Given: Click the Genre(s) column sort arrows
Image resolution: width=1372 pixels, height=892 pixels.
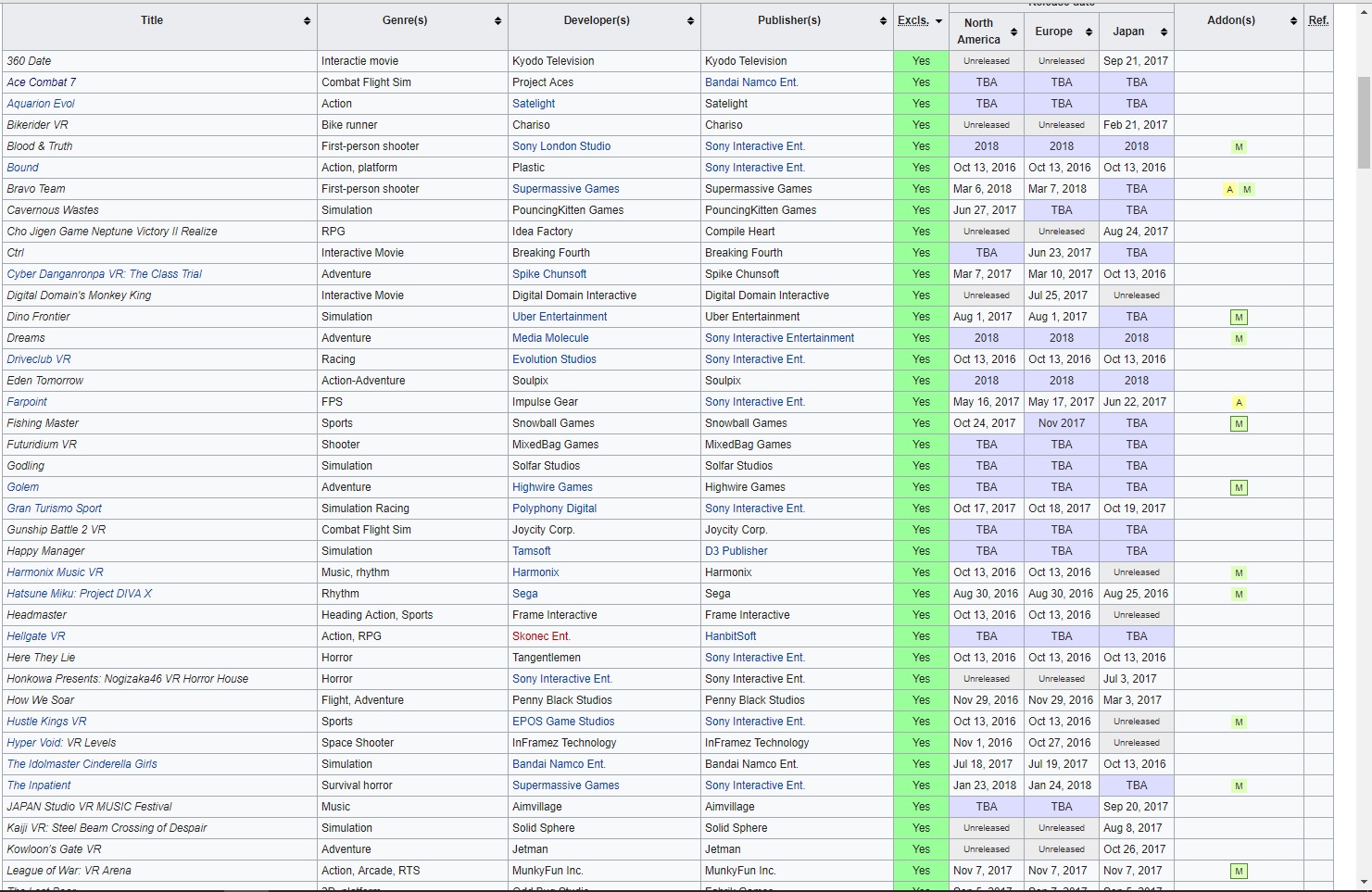Looking at the screenshot, I should pos(497,20).
